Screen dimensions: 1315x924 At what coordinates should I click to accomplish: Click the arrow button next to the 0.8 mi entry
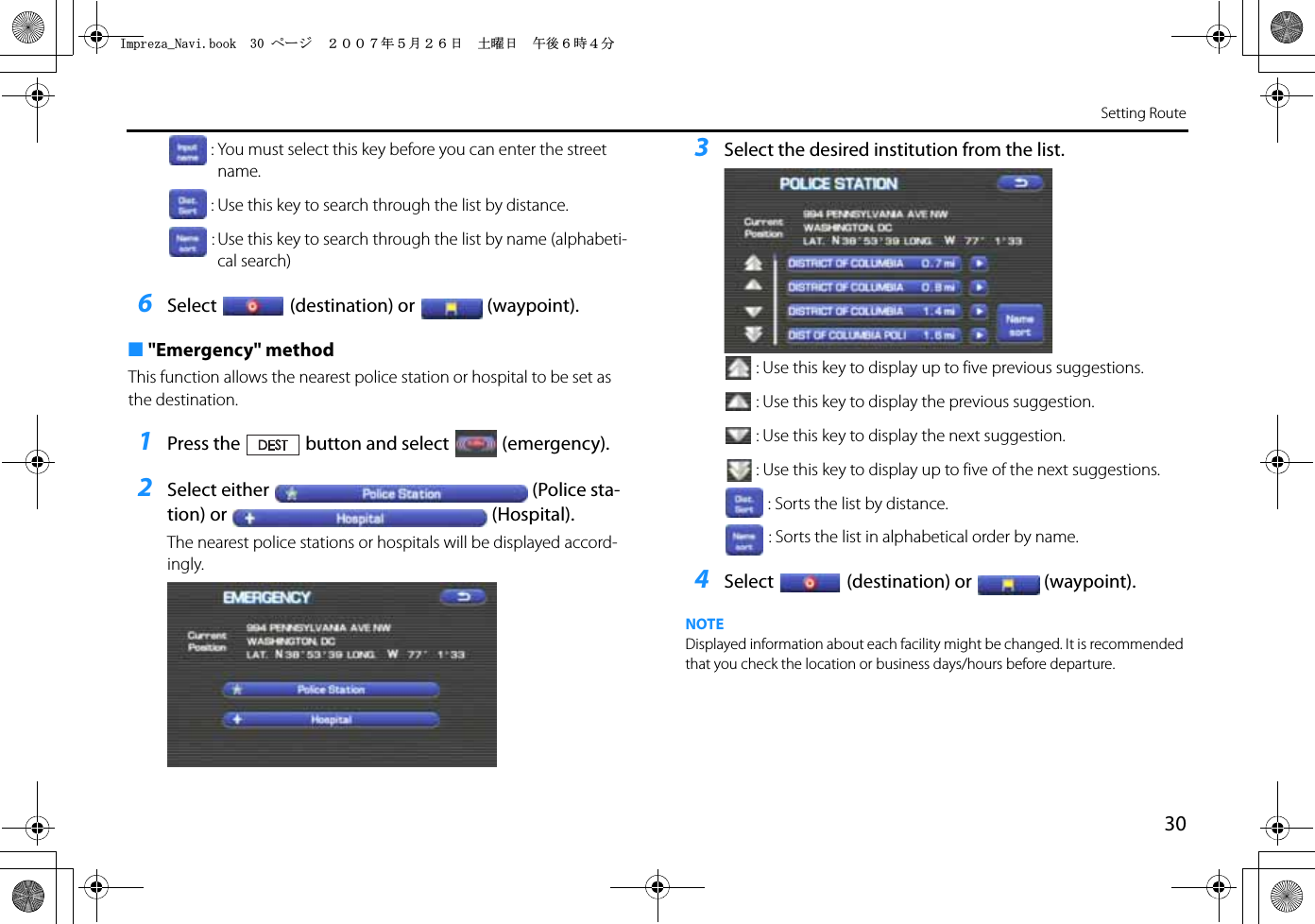979,287
